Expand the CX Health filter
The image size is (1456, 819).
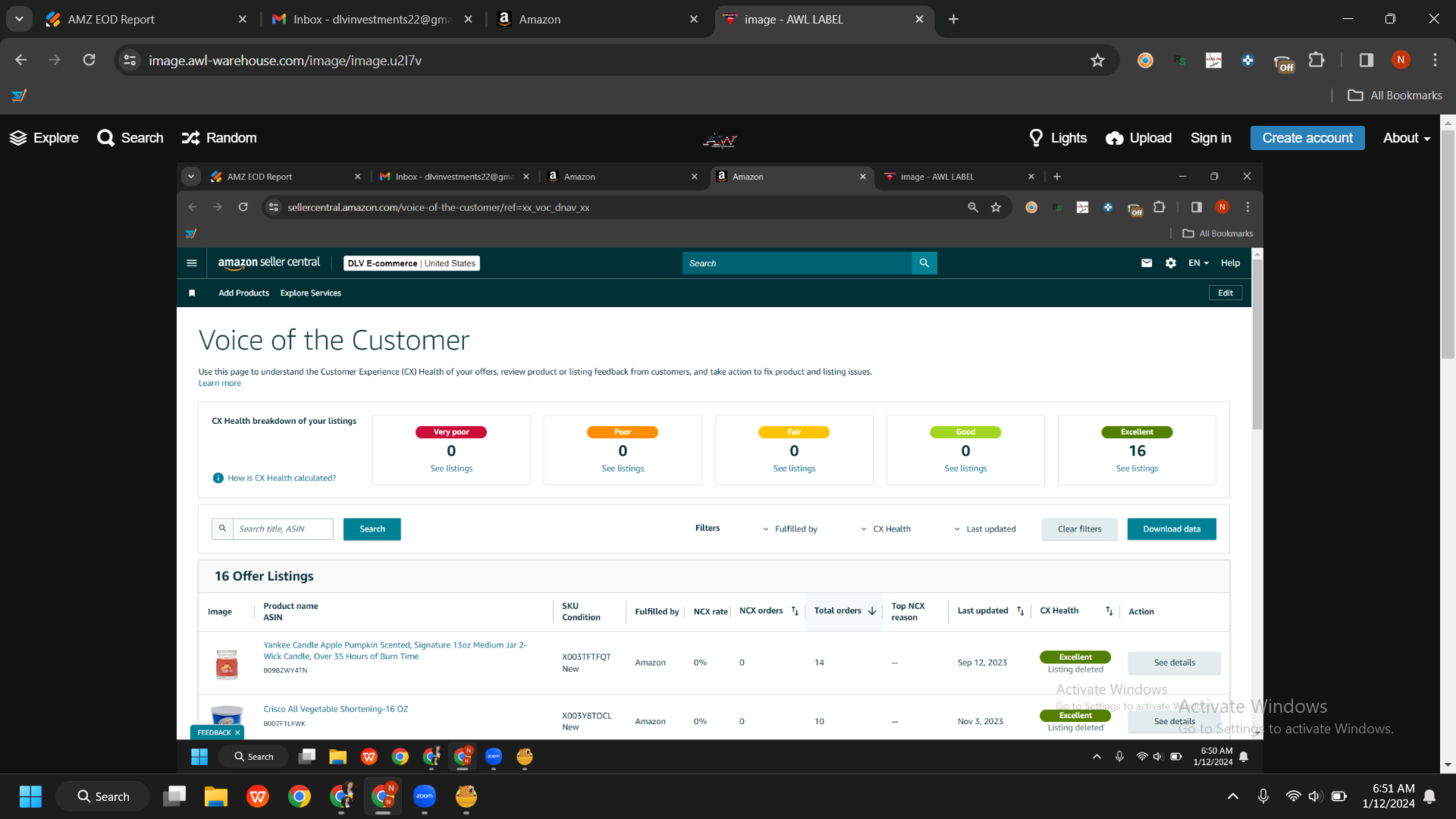(x=886, y=529)
